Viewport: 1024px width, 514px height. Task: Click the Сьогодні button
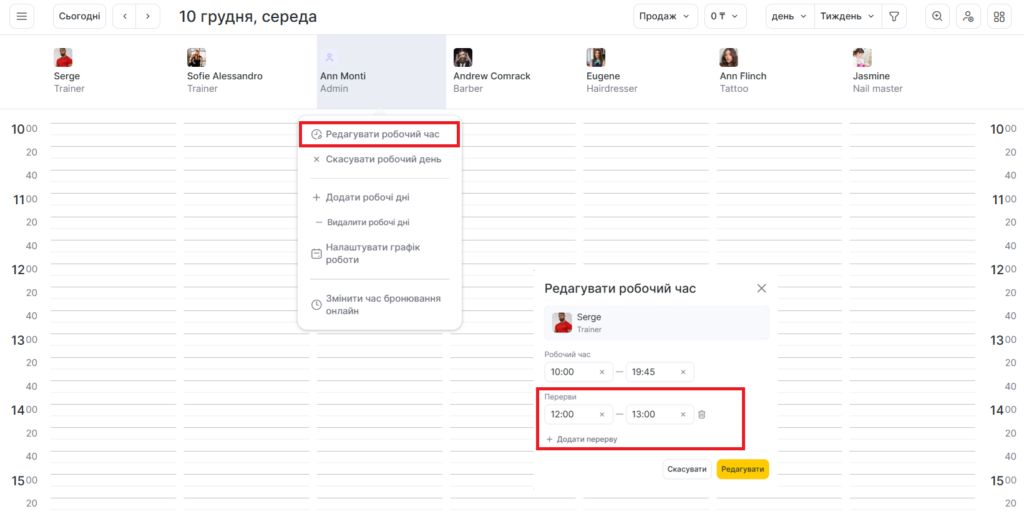[x=80, y=16]
